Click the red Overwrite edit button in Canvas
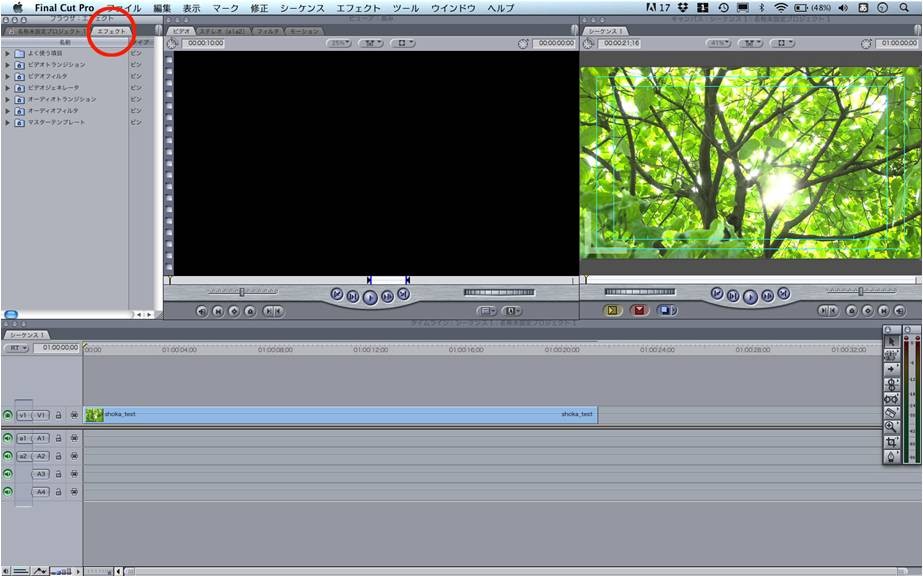923x577 pixels. [639, 310]
